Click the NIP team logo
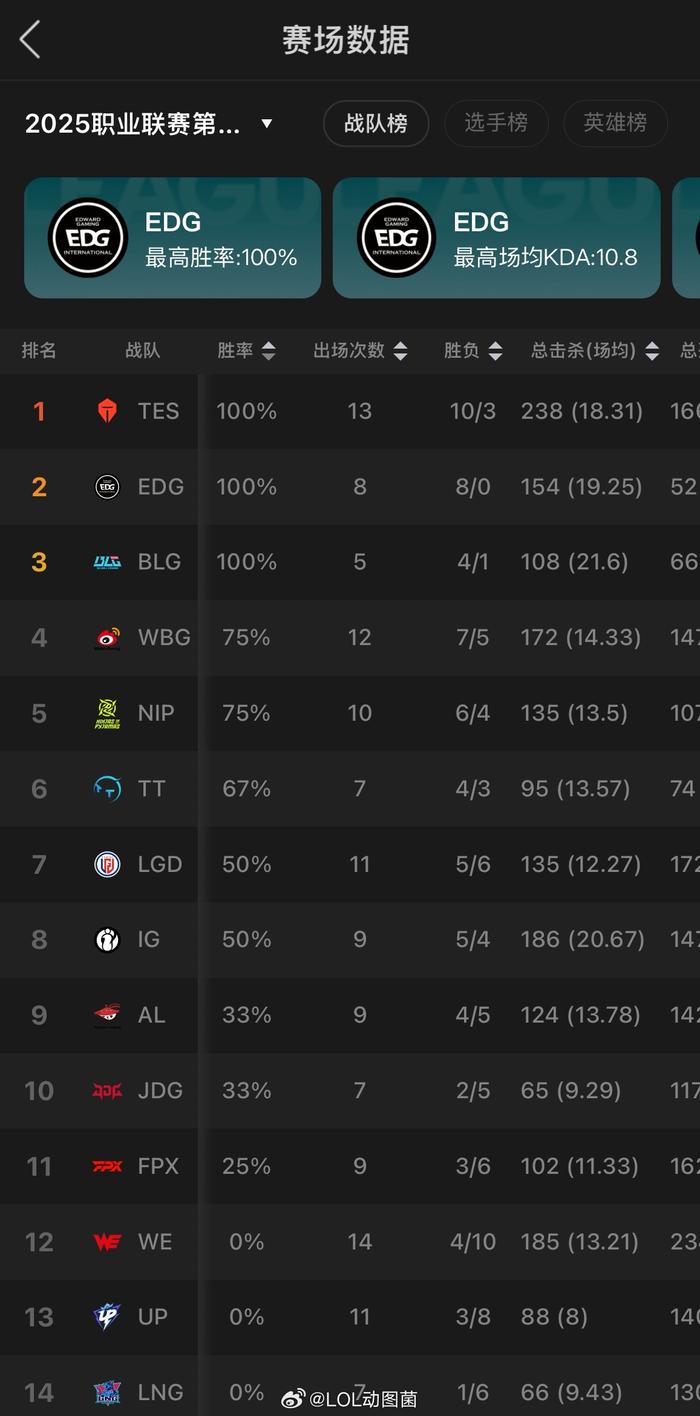This screenshot has width=700, height=1416. 107,713
